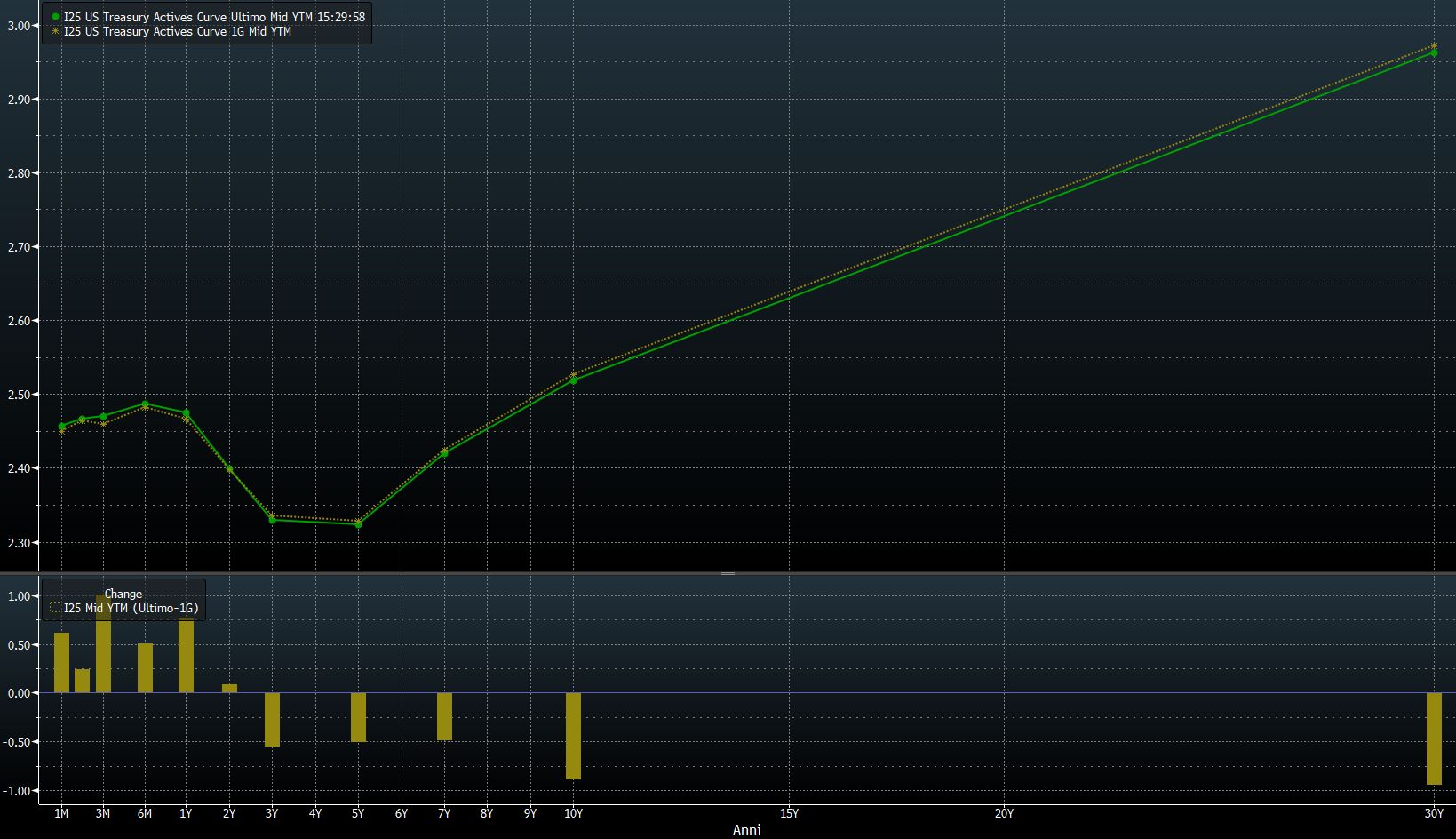Viewport: 1456px width, 839px height.
Task: Select legend entry 'I25 US Treasury Actives Curve 1G Mid YTM'
Action: 177,31
